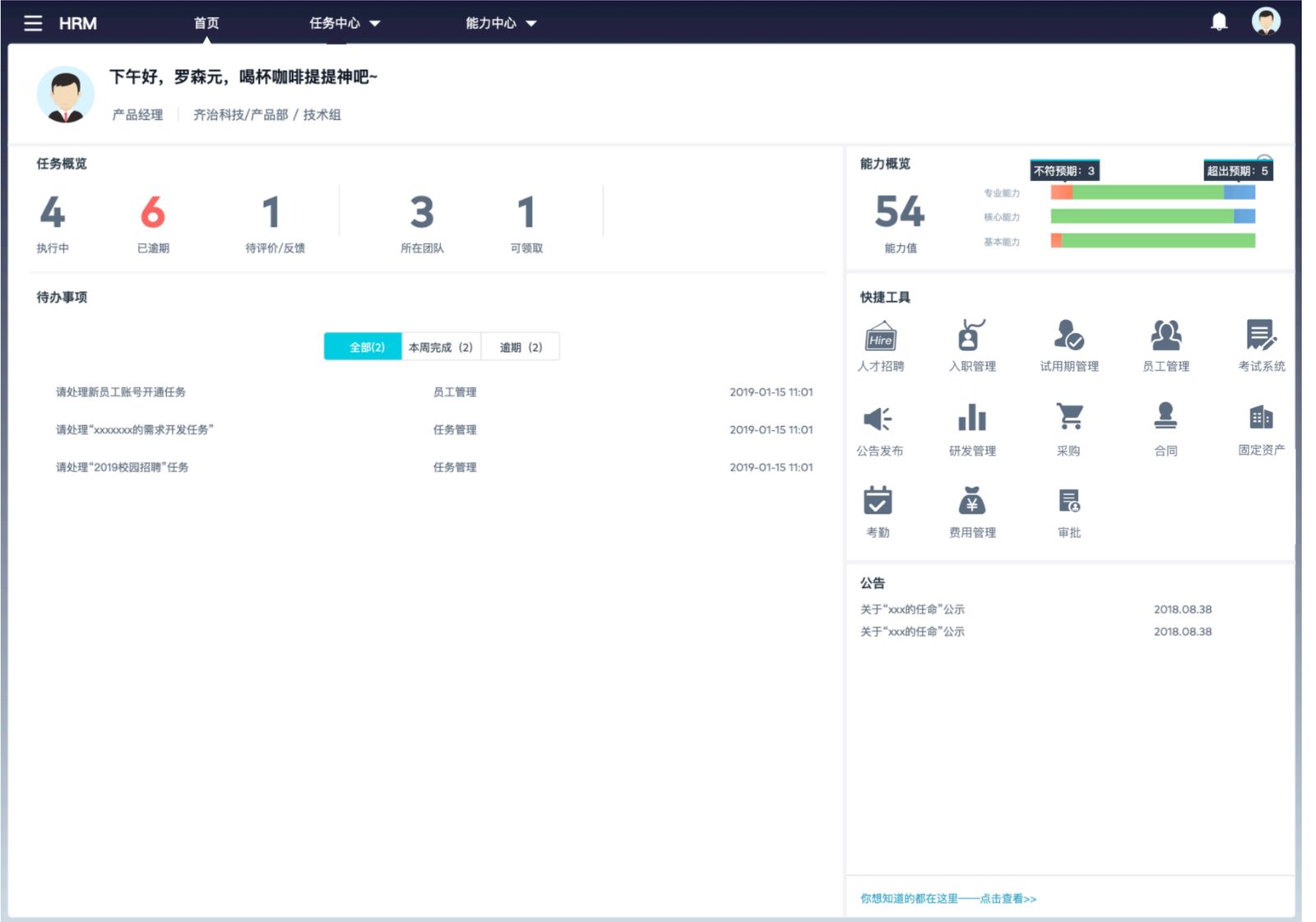Click 你想知道的都在这里—点击查看>> link

(948, 899)
